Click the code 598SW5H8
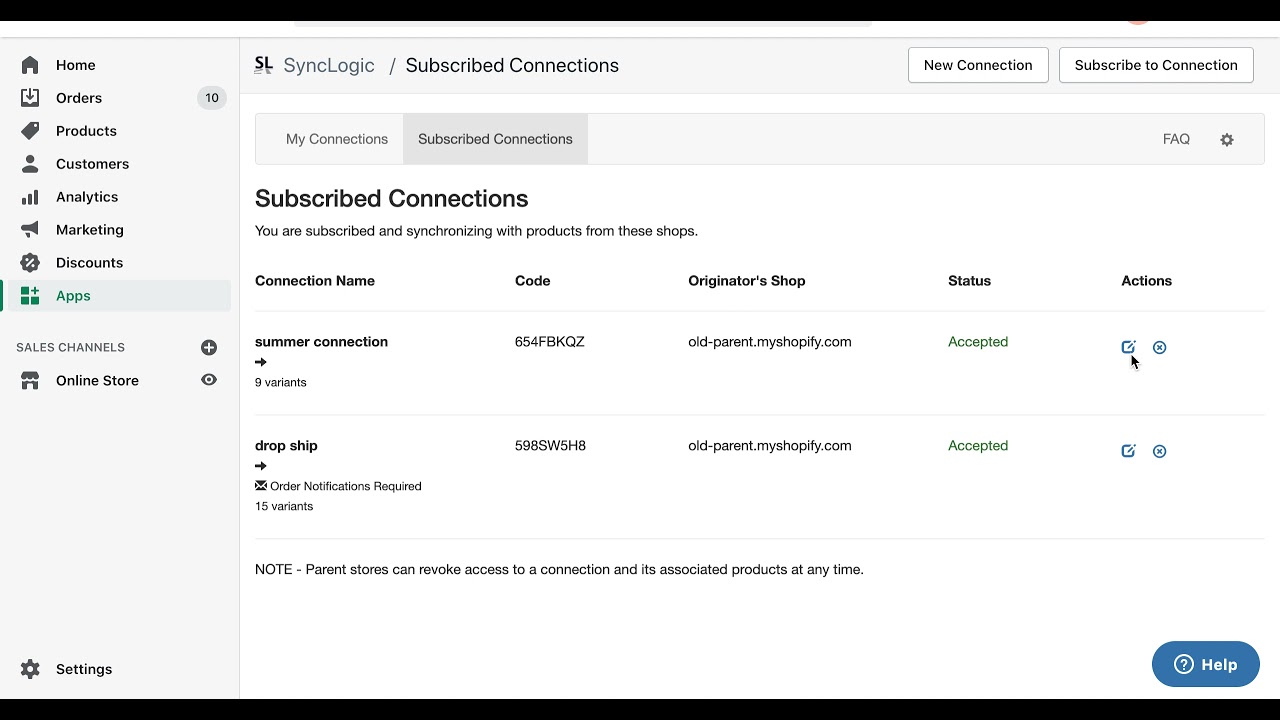This screenshot has width=1280, height=720. point(550,446)
